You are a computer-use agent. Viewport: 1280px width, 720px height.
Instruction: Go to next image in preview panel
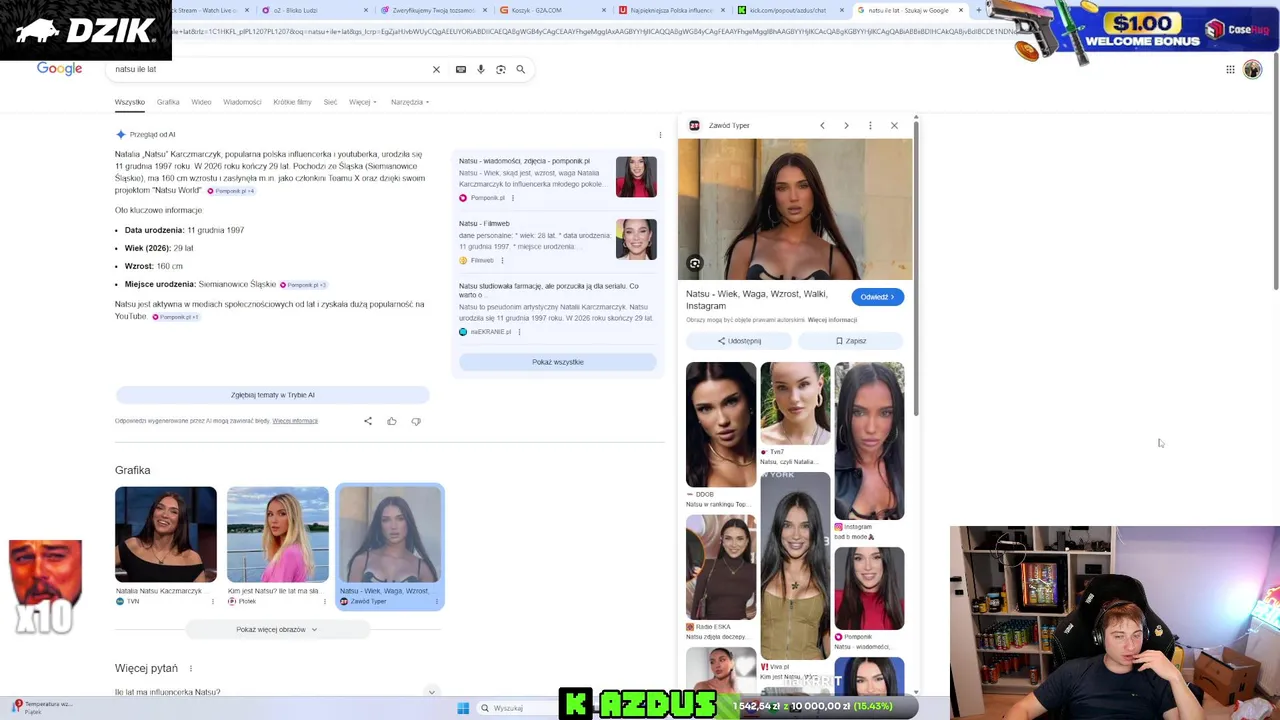point(846,125)
